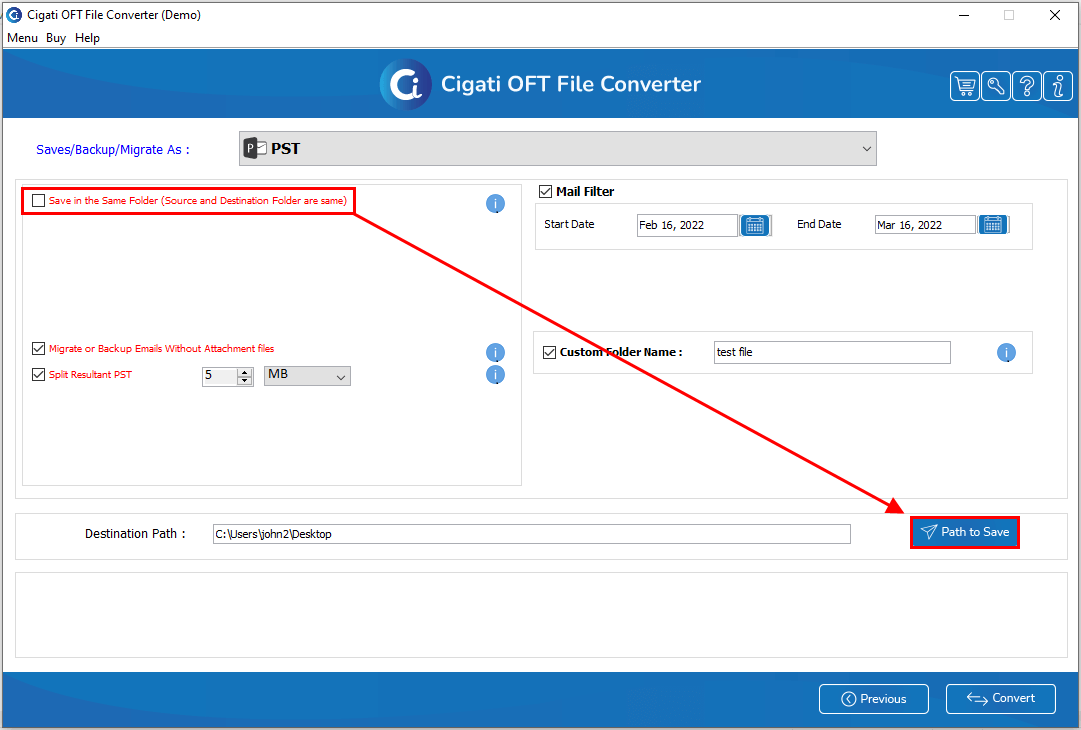The image size is (1081, 730).
Task: Click the Previous button
Action: [x=873, y=699]
